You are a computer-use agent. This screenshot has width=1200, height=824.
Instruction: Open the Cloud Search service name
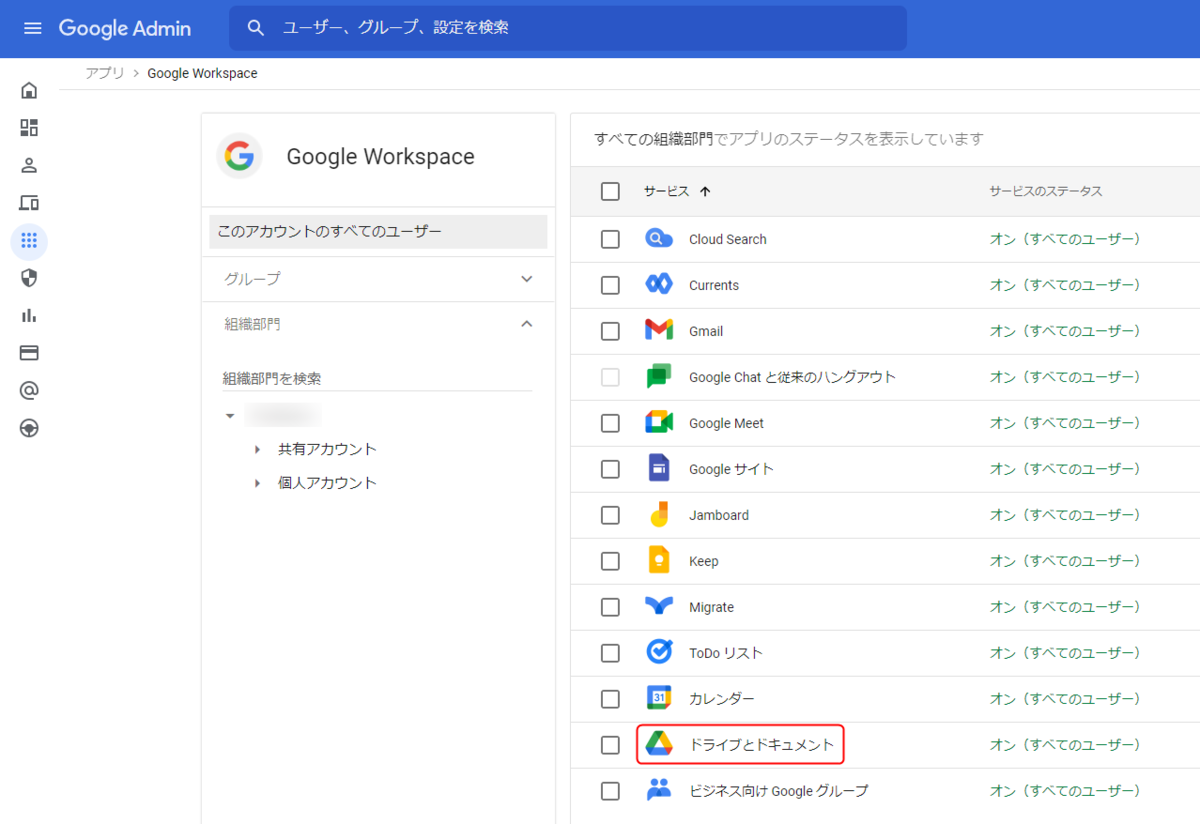click(728, 239)
